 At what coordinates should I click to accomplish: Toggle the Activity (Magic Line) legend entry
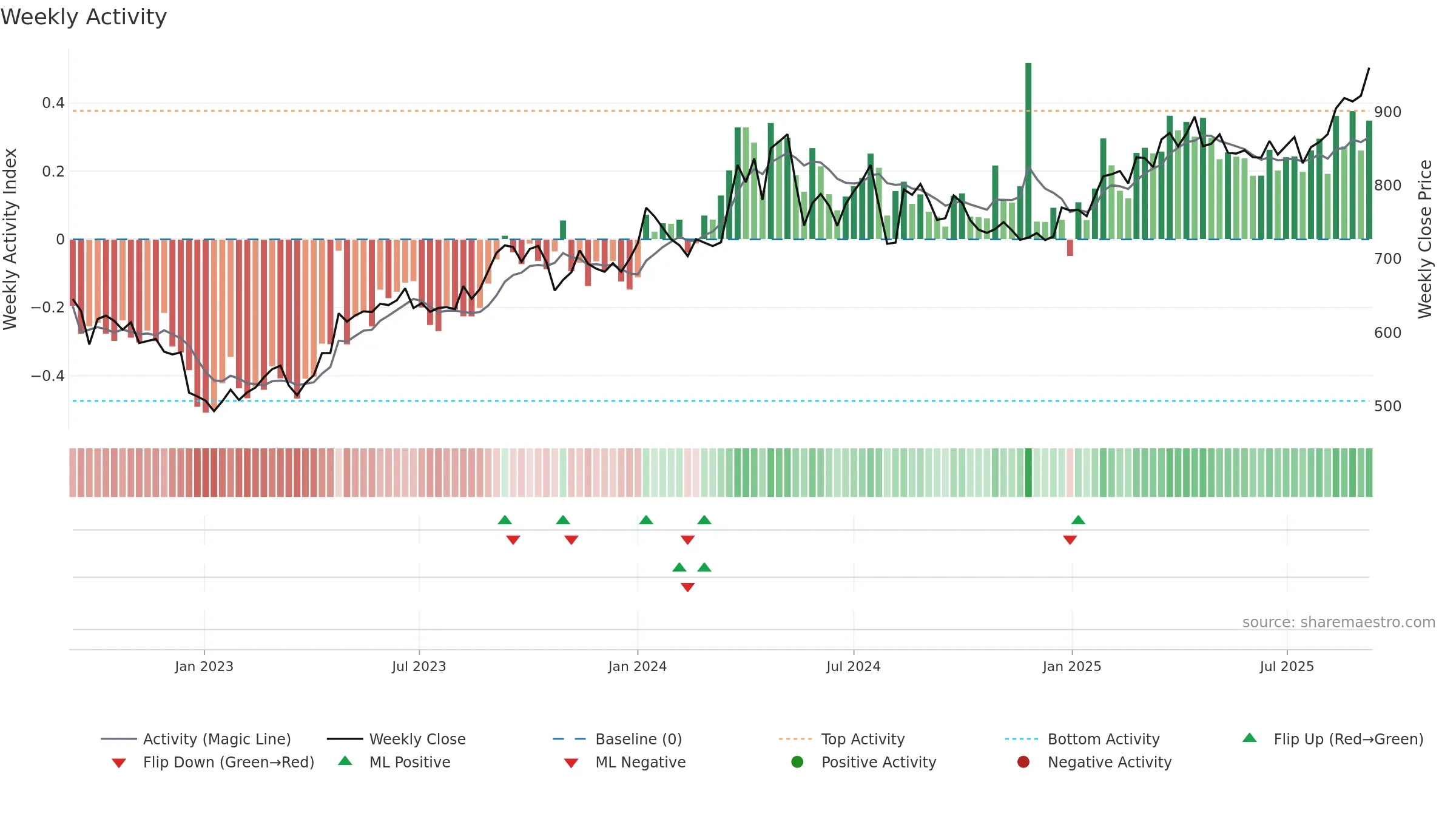pos(196,739)
